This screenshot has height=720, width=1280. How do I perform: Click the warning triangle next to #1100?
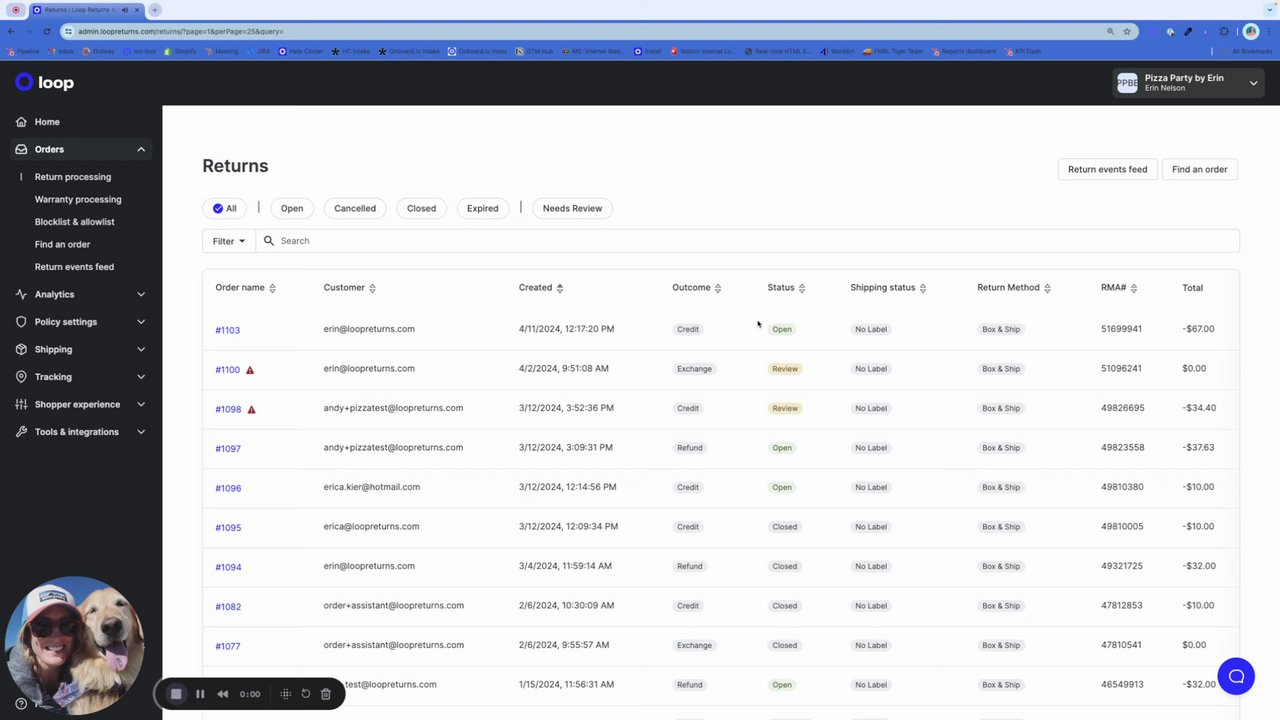tap(250, 370)
